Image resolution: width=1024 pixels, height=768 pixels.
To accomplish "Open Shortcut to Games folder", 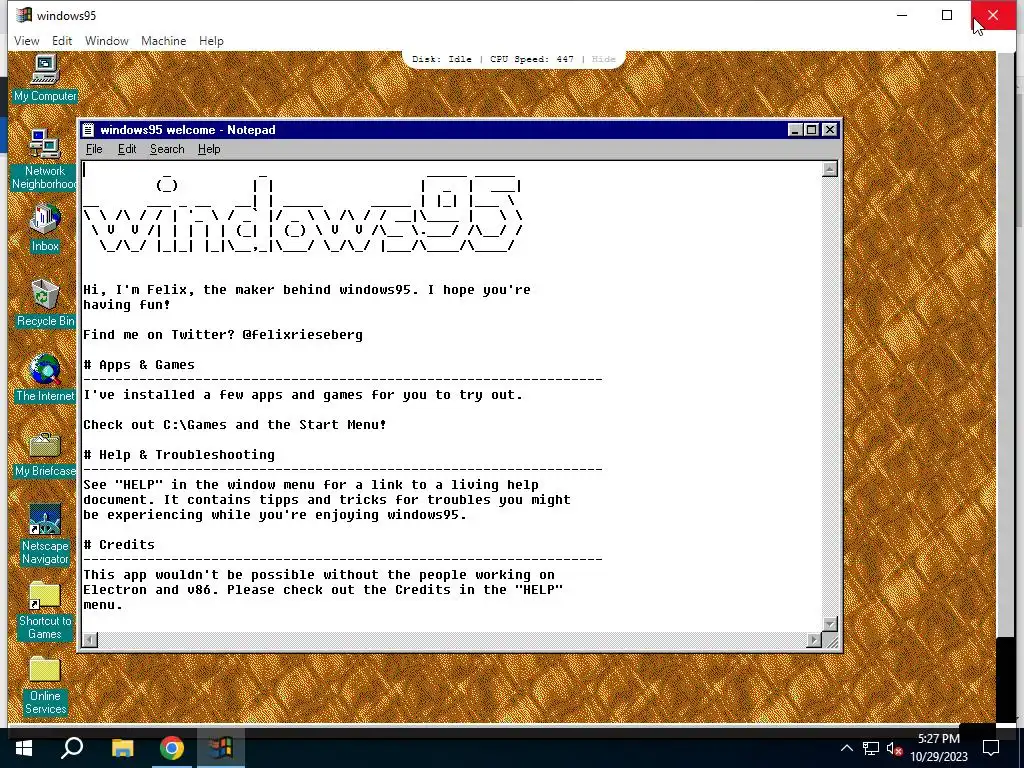I will pyautogui.click(x=44, y=610).
